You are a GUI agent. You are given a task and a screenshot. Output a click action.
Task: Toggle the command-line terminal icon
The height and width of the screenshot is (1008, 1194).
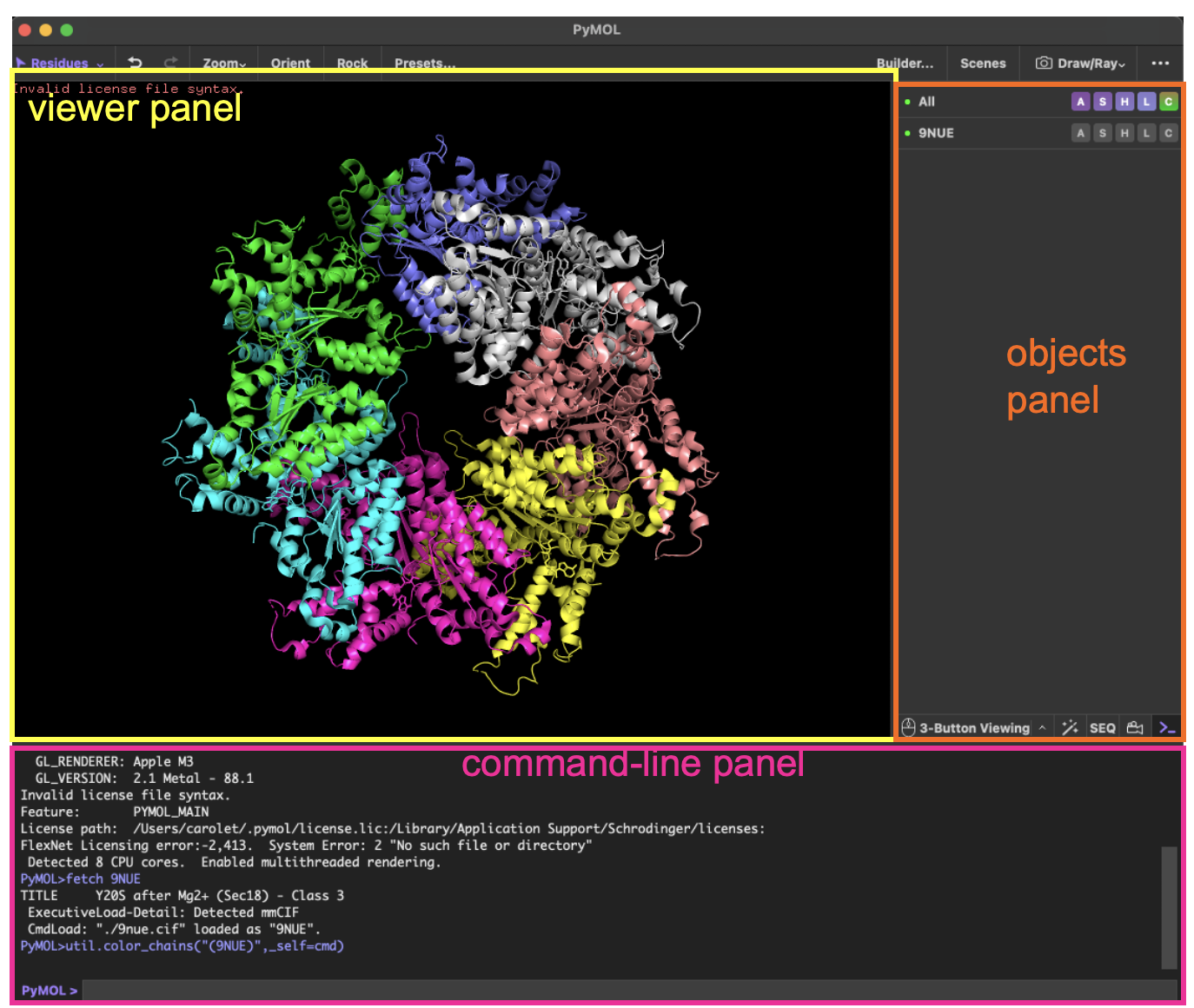pos(1167,727)
